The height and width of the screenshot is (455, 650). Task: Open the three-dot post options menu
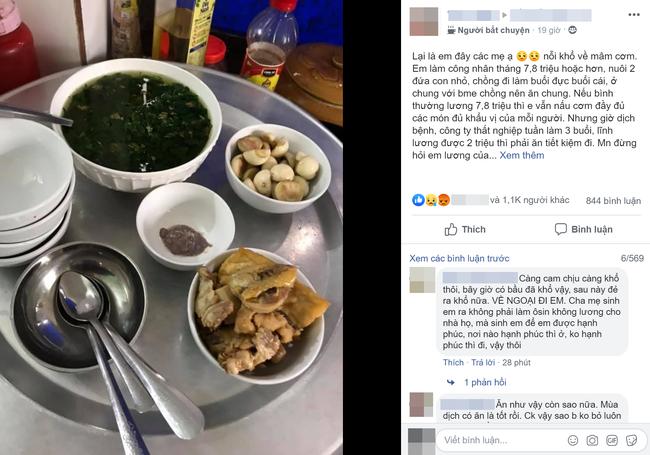633,15
